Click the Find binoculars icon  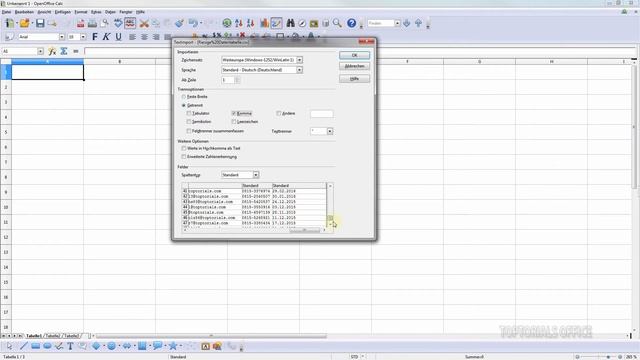pyautogui.click(x=290, y=23)
